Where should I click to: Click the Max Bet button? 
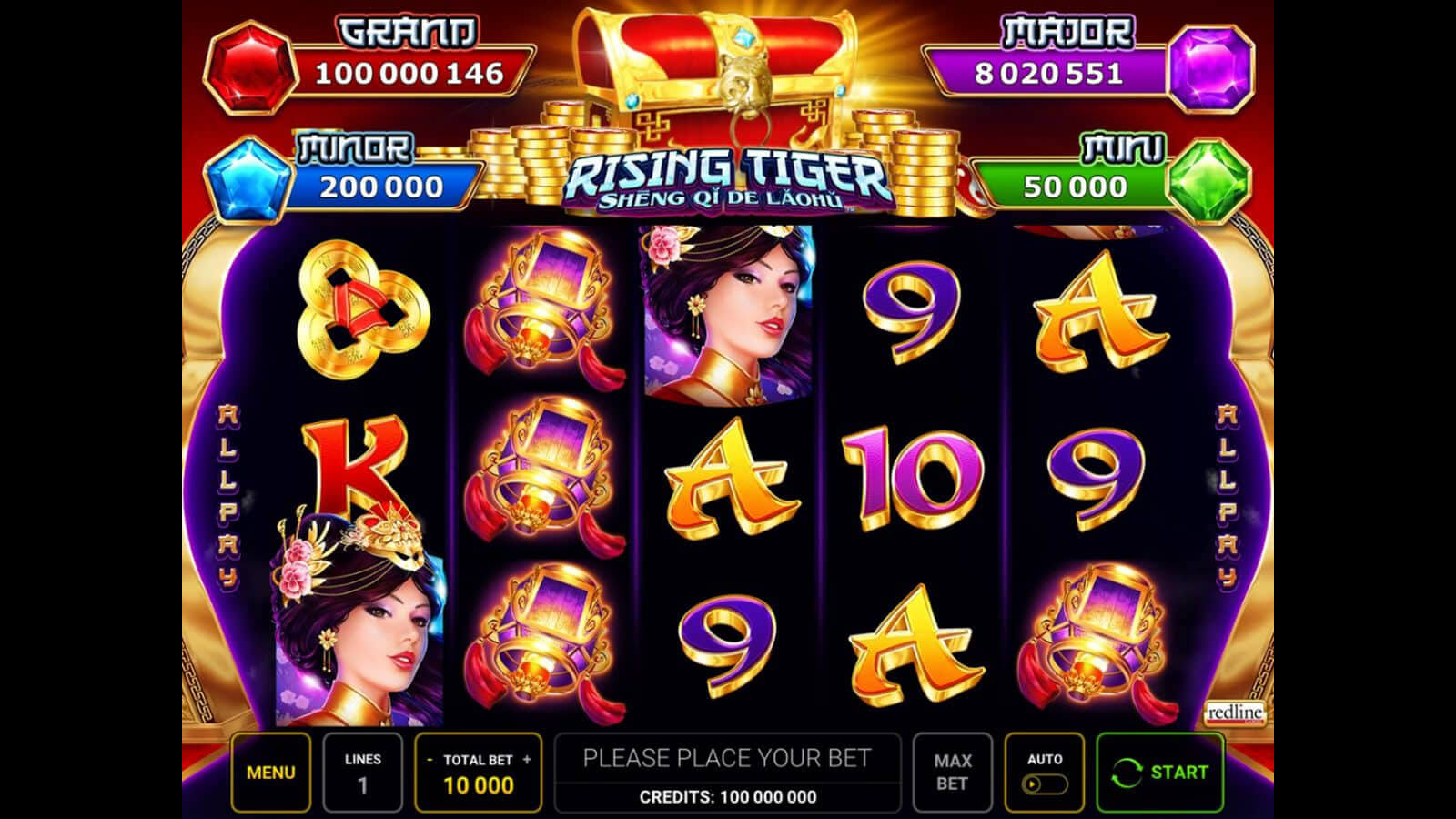click(952, 773)
